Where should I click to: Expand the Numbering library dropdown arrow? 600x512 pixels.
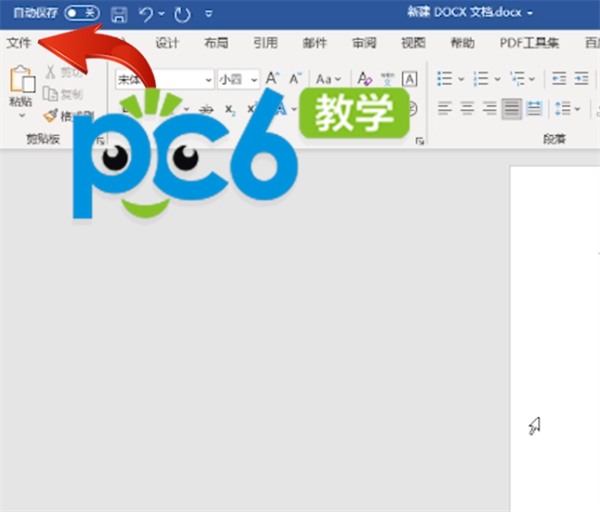click(497, 79)
